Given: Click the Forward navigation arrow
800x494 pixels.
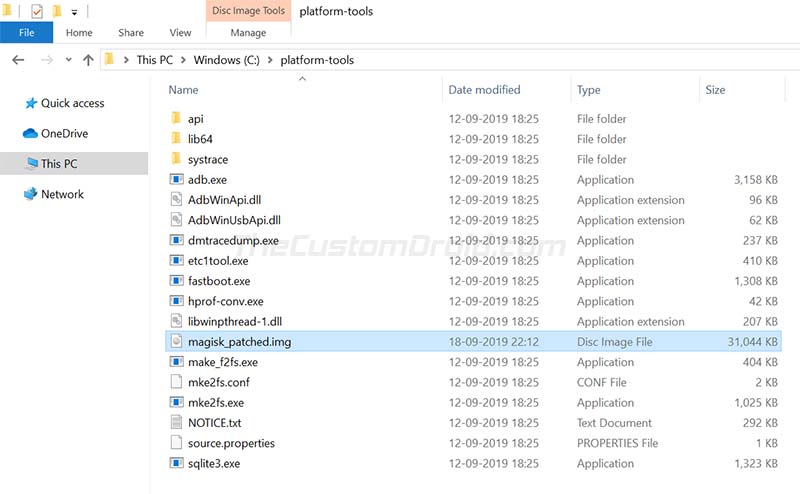Looking at the screenshot, I should pos(47,60).
